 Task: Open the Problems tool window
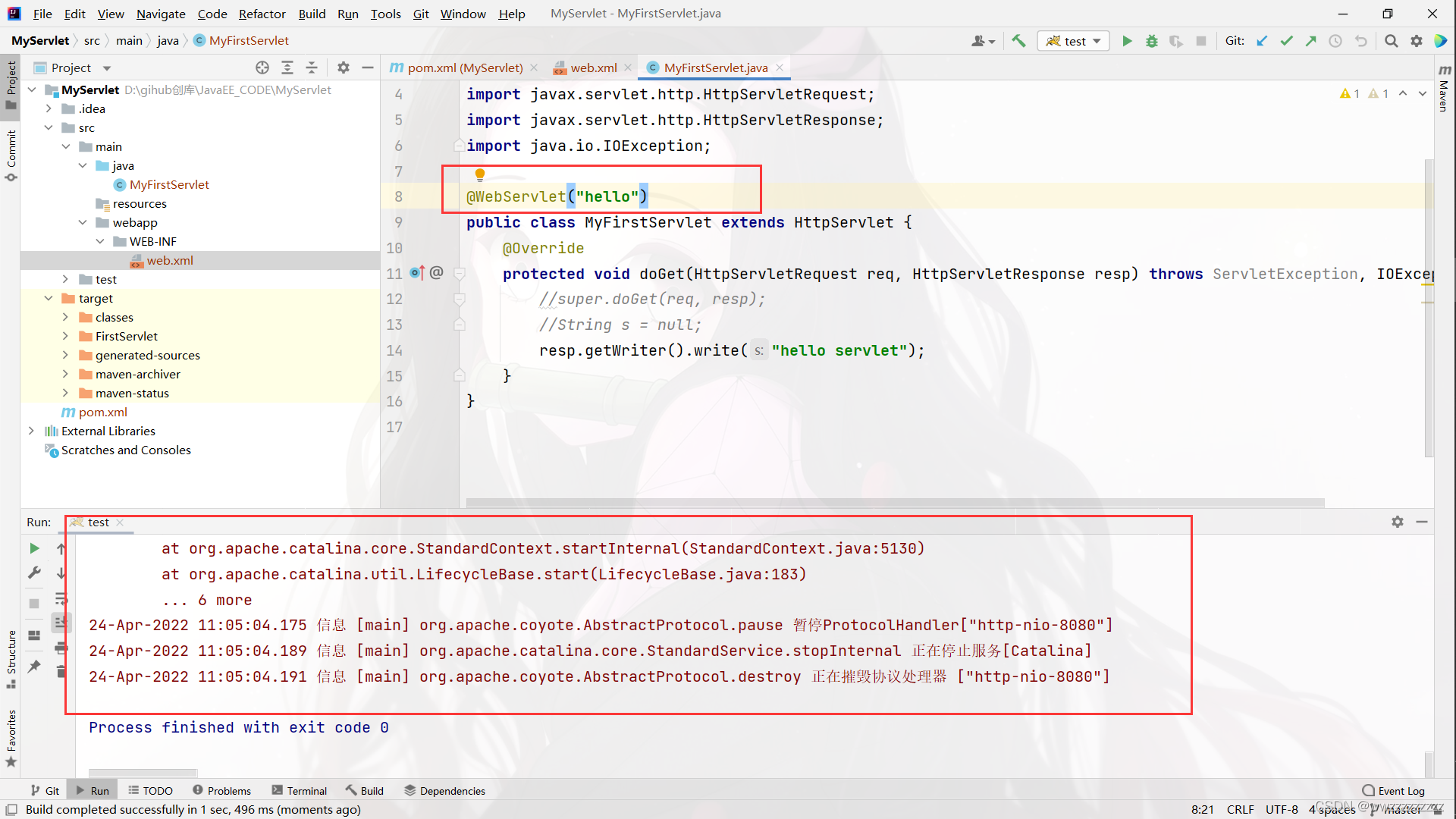click(x=221, y=790)
